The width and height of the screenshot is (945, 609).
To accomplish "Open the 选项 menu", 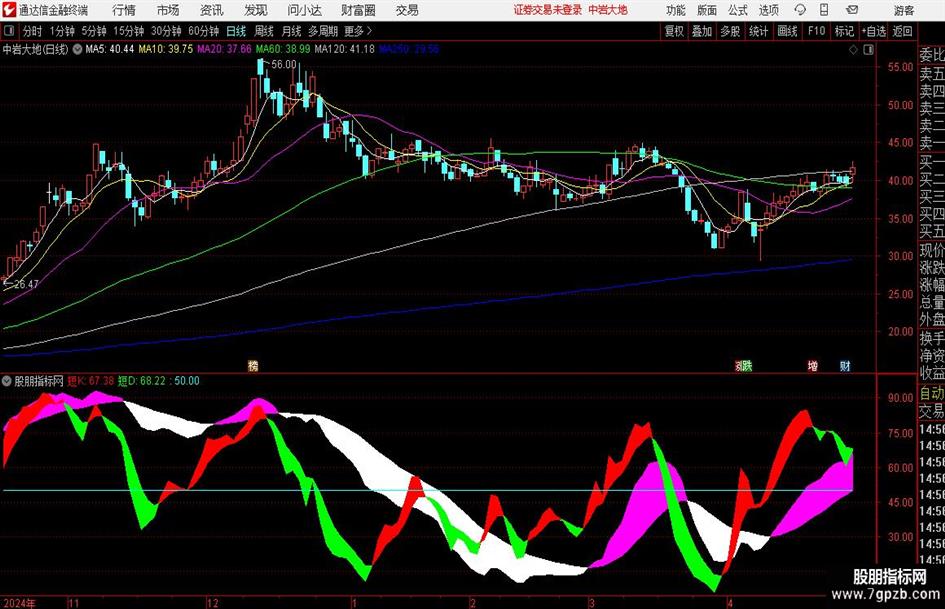I will [769, 10].
